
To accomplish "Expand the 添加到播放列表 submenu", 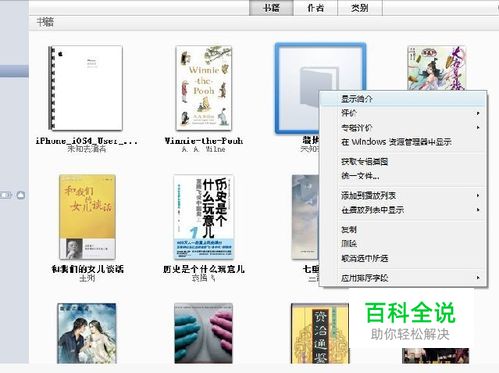I will point(403,196).
